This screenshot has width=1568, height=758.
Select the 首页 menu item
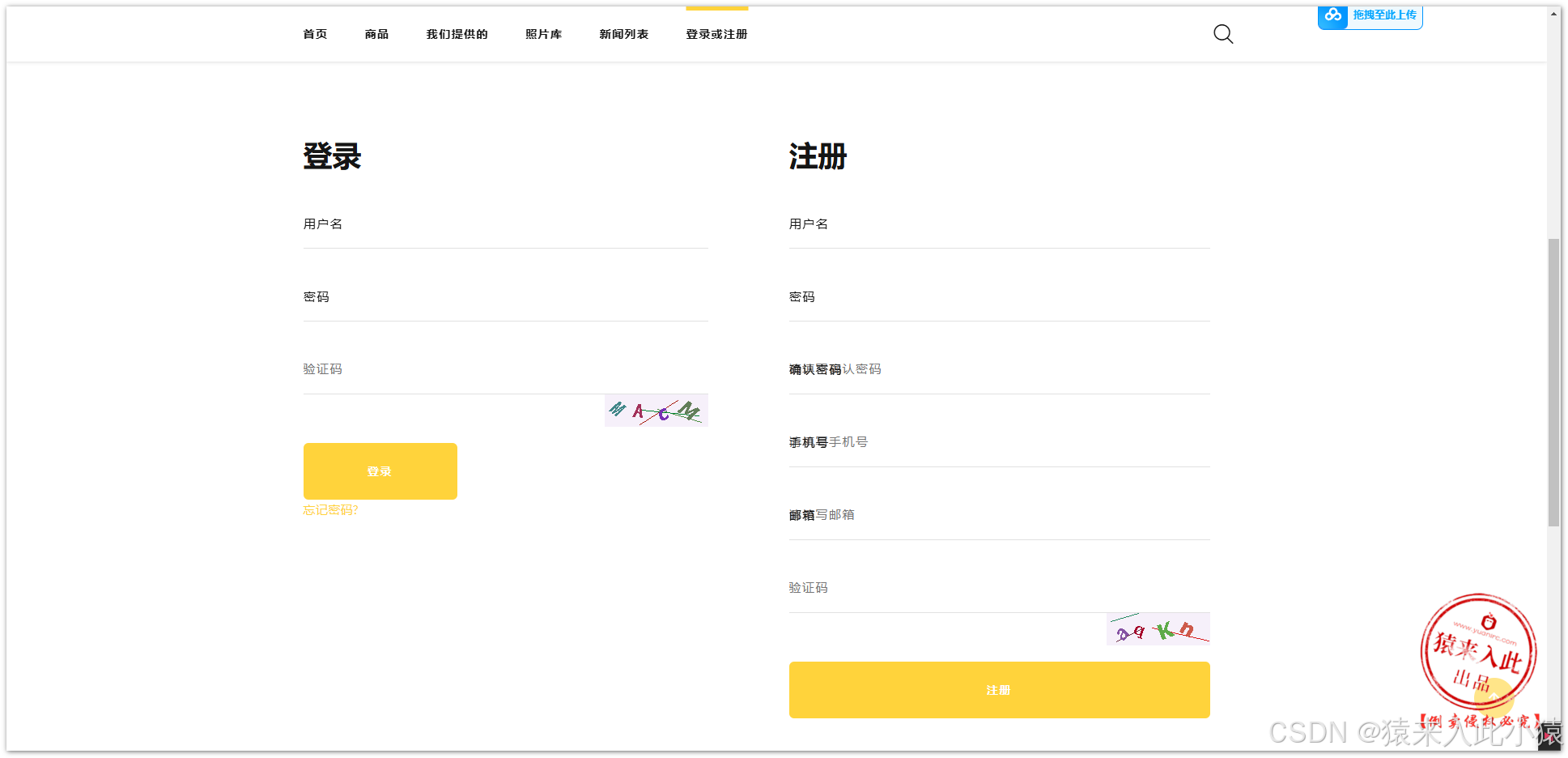[x=315, y=34]
